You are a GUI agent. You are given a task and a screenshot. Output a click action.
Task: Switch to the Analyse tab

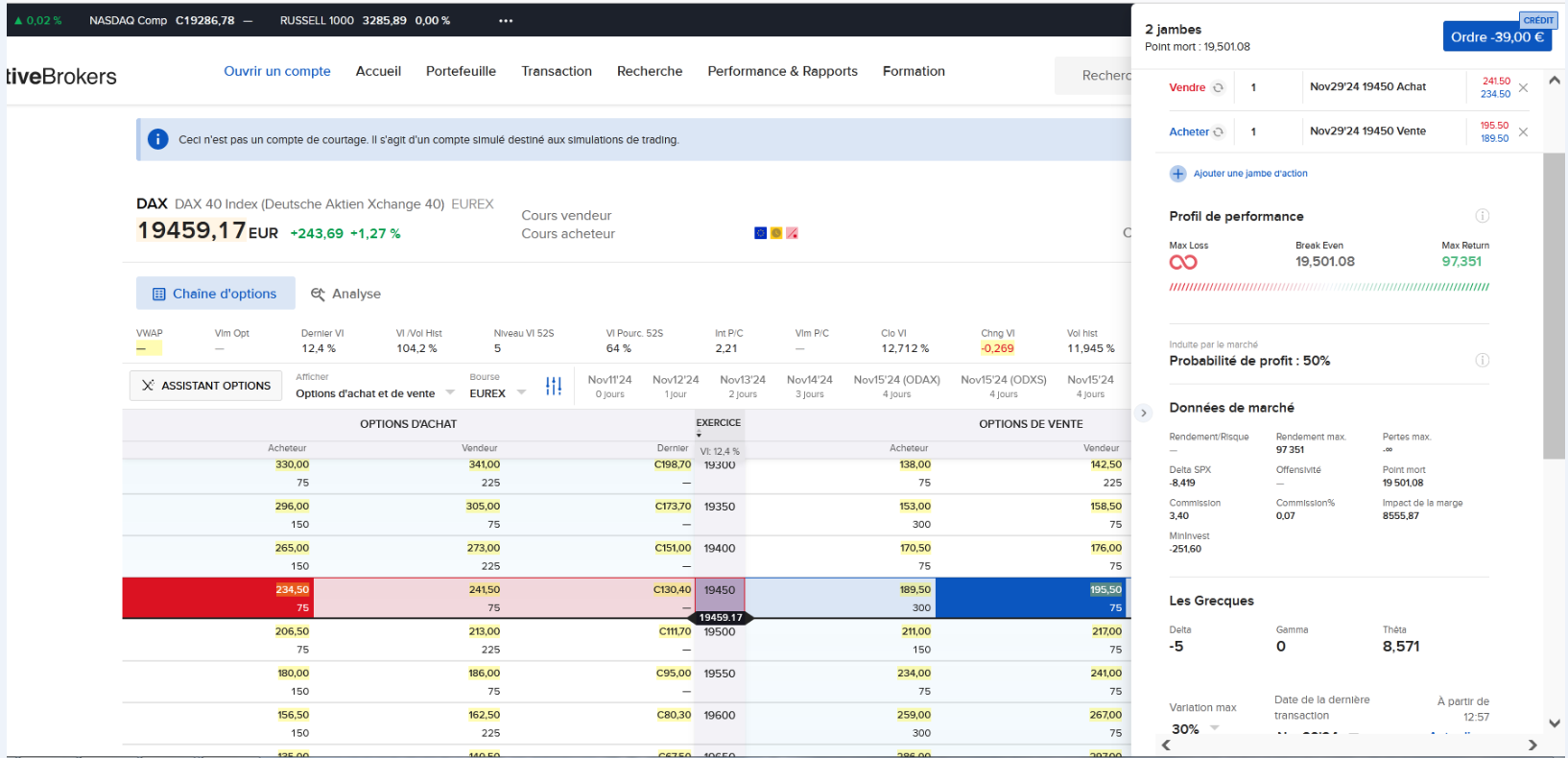[x=345, y=294]
